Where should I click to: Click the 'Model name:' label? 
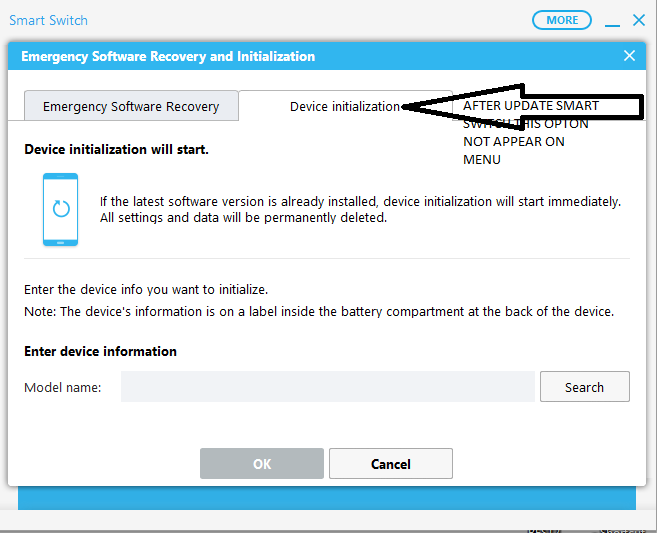click(63, 387)
